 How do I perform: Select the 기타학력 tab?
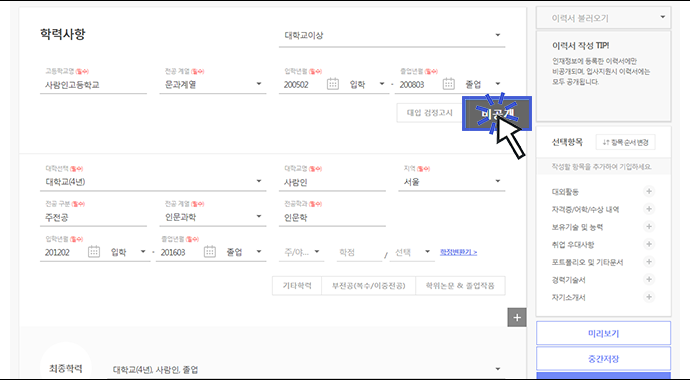point(297,286)
